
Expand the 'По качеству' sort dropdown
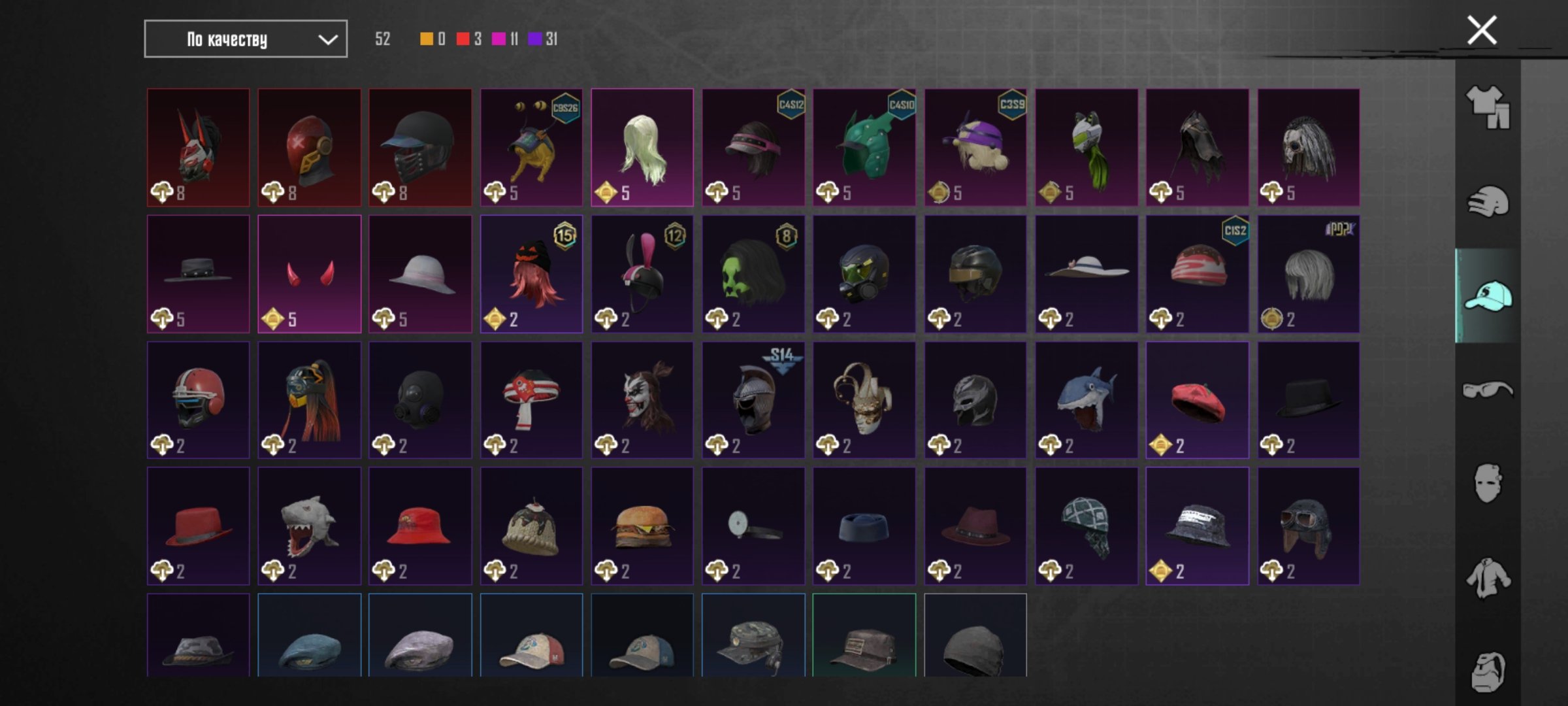click(x=246, y=39)
